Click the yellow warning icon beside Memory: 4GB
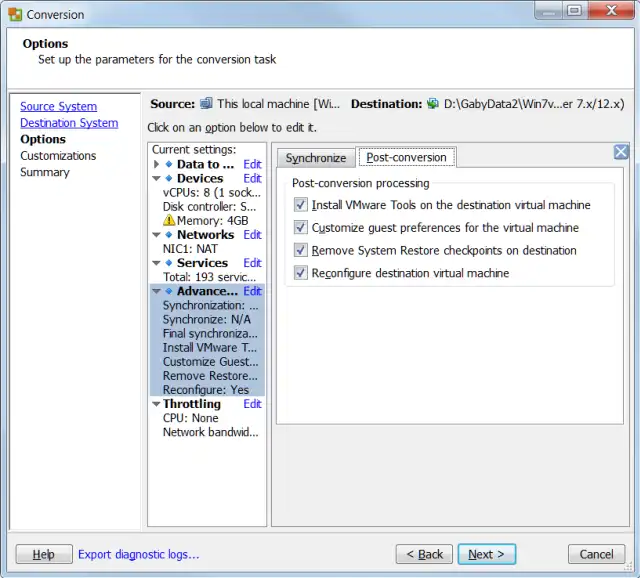Viewport: 640px width, 578px height. point(169,220)
